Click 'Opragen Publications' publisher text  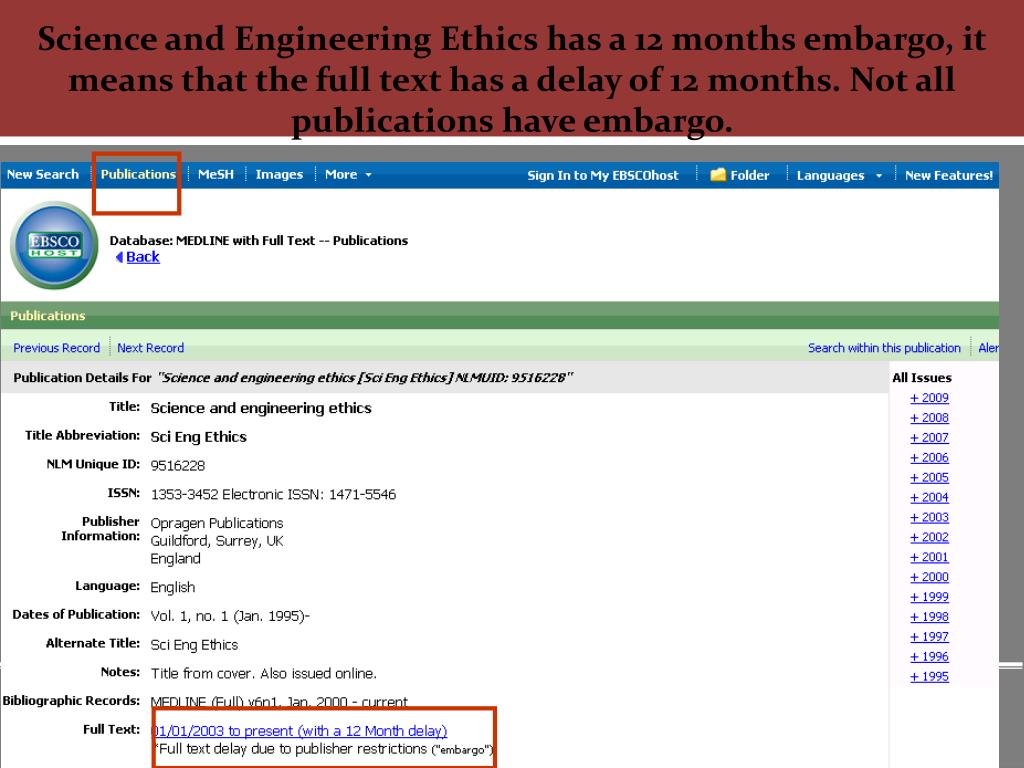[x=217, y=523]
